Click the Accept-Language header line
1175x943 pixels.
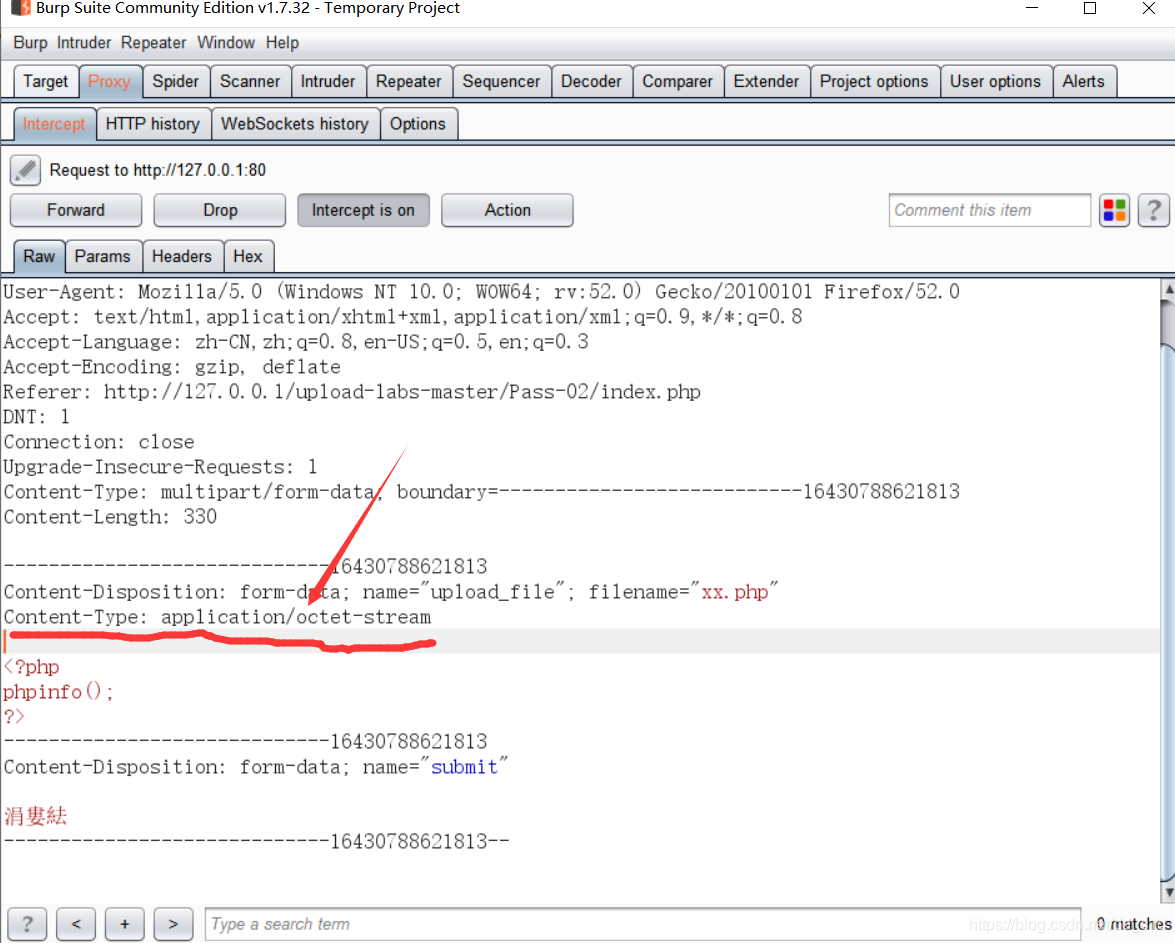(x=296, y=342)
